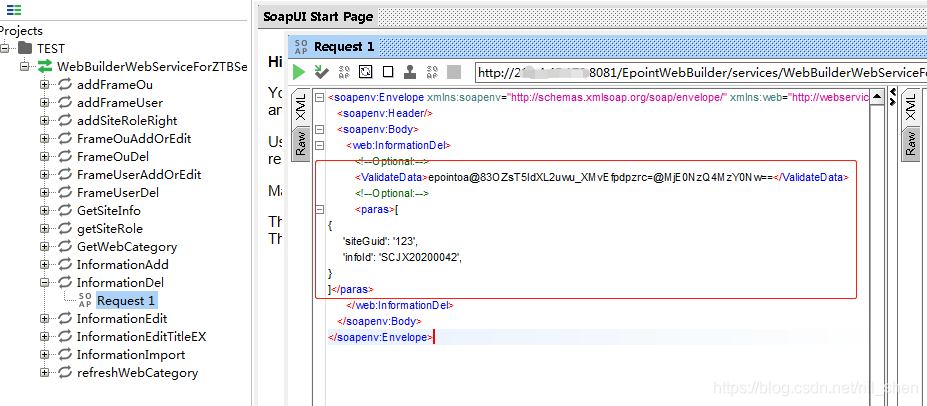Click the operation icon next to refreshWebCategory
The height and width of the screenshot is (406, 927).
pos(64,372)
